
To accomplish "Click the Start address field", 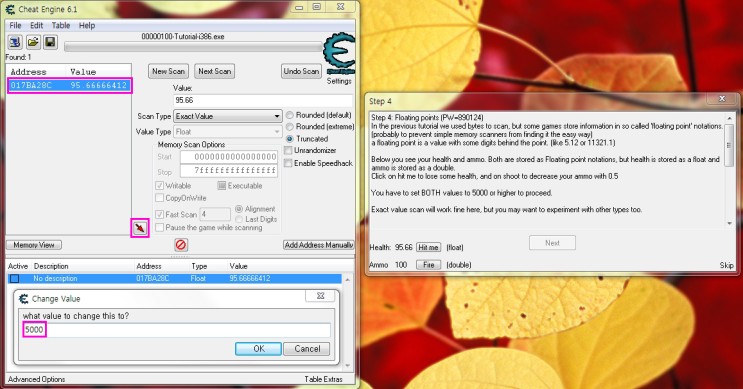I will (x=229, y=156).
